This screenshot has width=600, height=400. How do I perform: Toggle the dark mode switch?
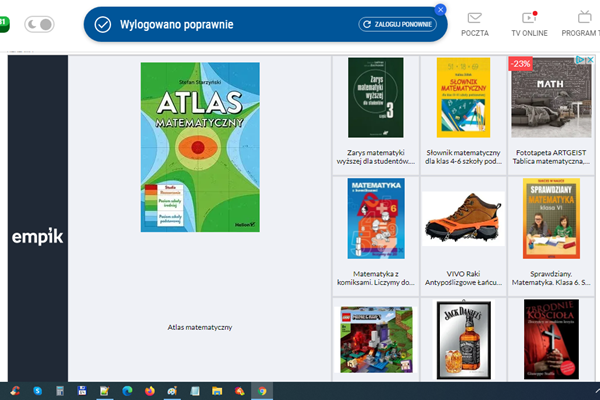(x=39, y=23)
